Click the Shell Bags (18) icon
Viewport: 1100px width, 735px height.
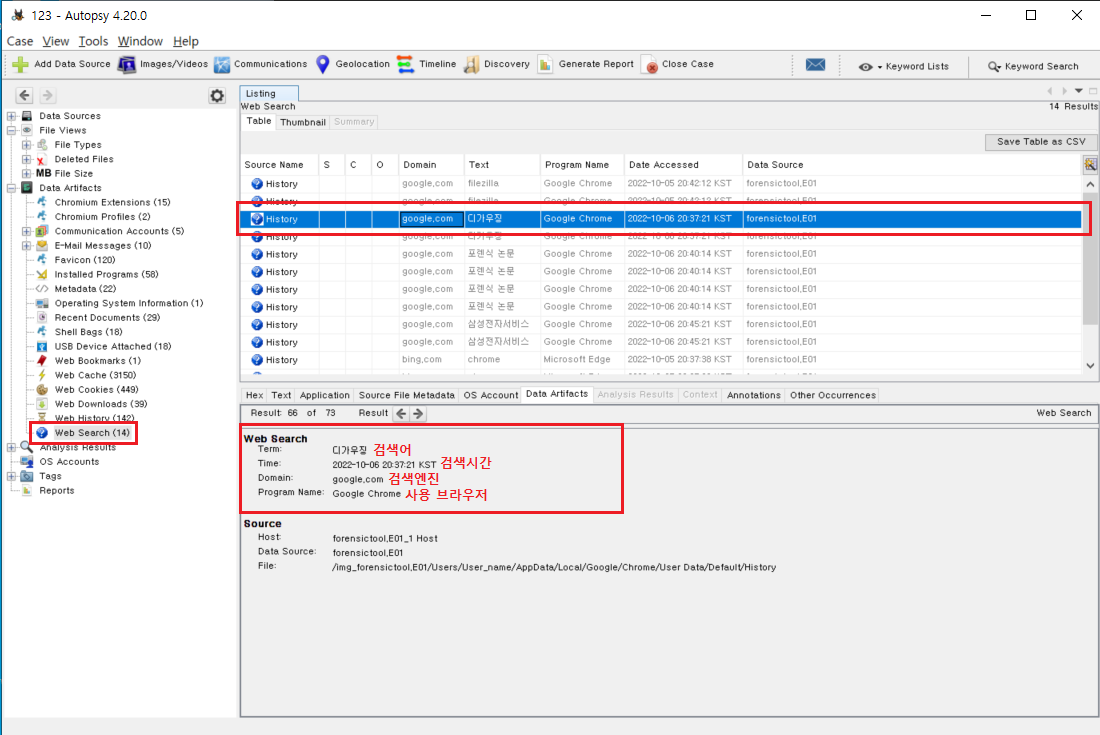click(x=42, y=332)
